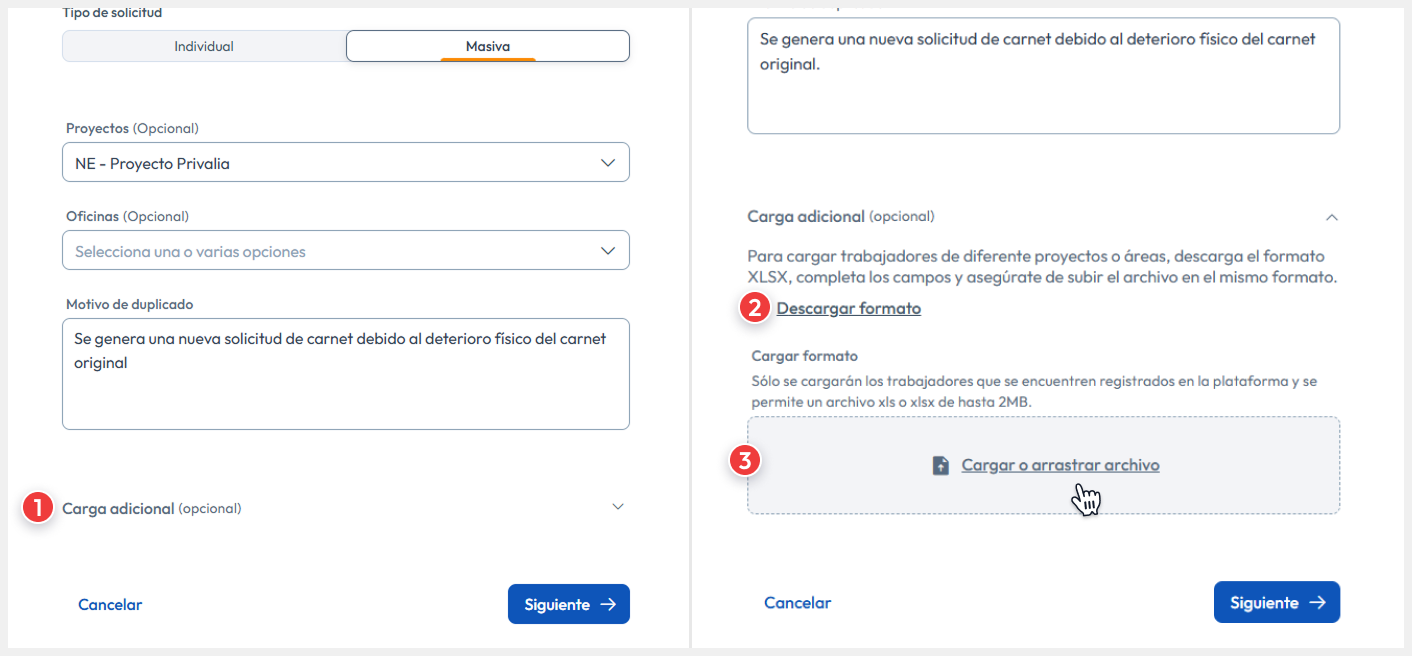The height and width of the screenshot is (656, 1412).
Task: Click the Proyectos dropdown chevron icon
Action: pyautogui.click(x=608, y=162)
